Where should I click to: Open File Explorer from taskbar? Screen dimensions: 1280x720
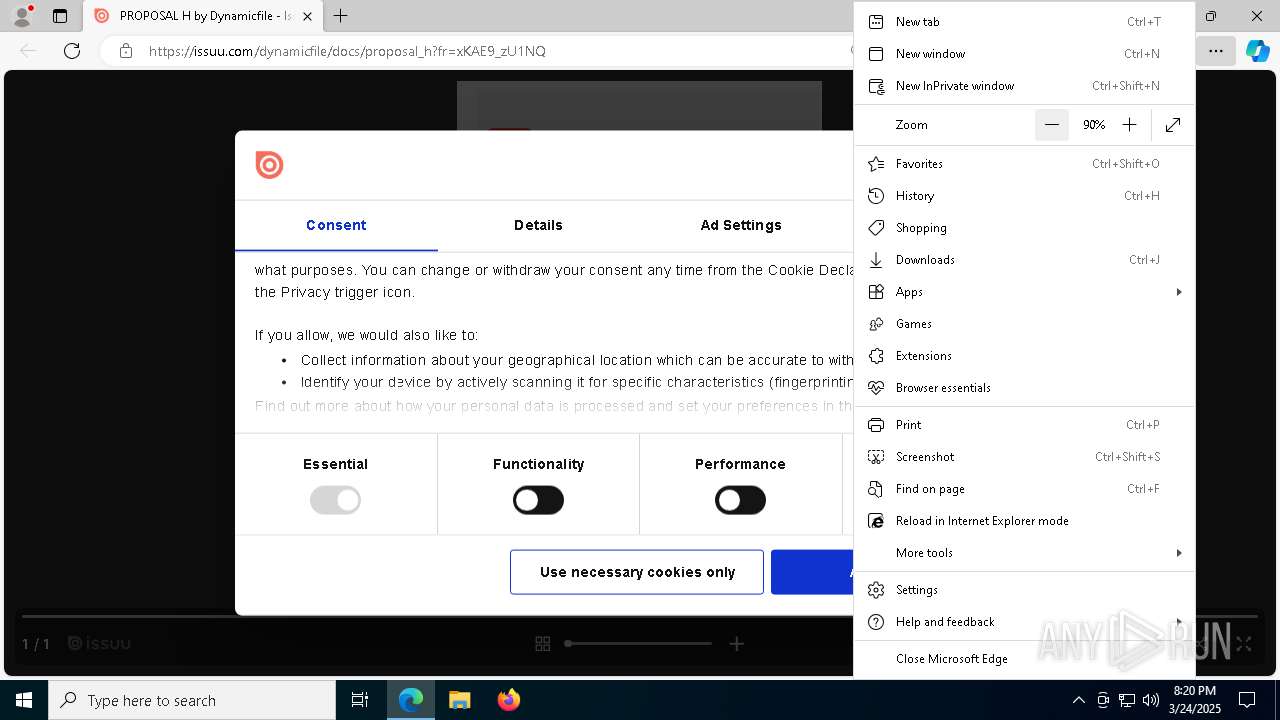[x=459, y=700]
